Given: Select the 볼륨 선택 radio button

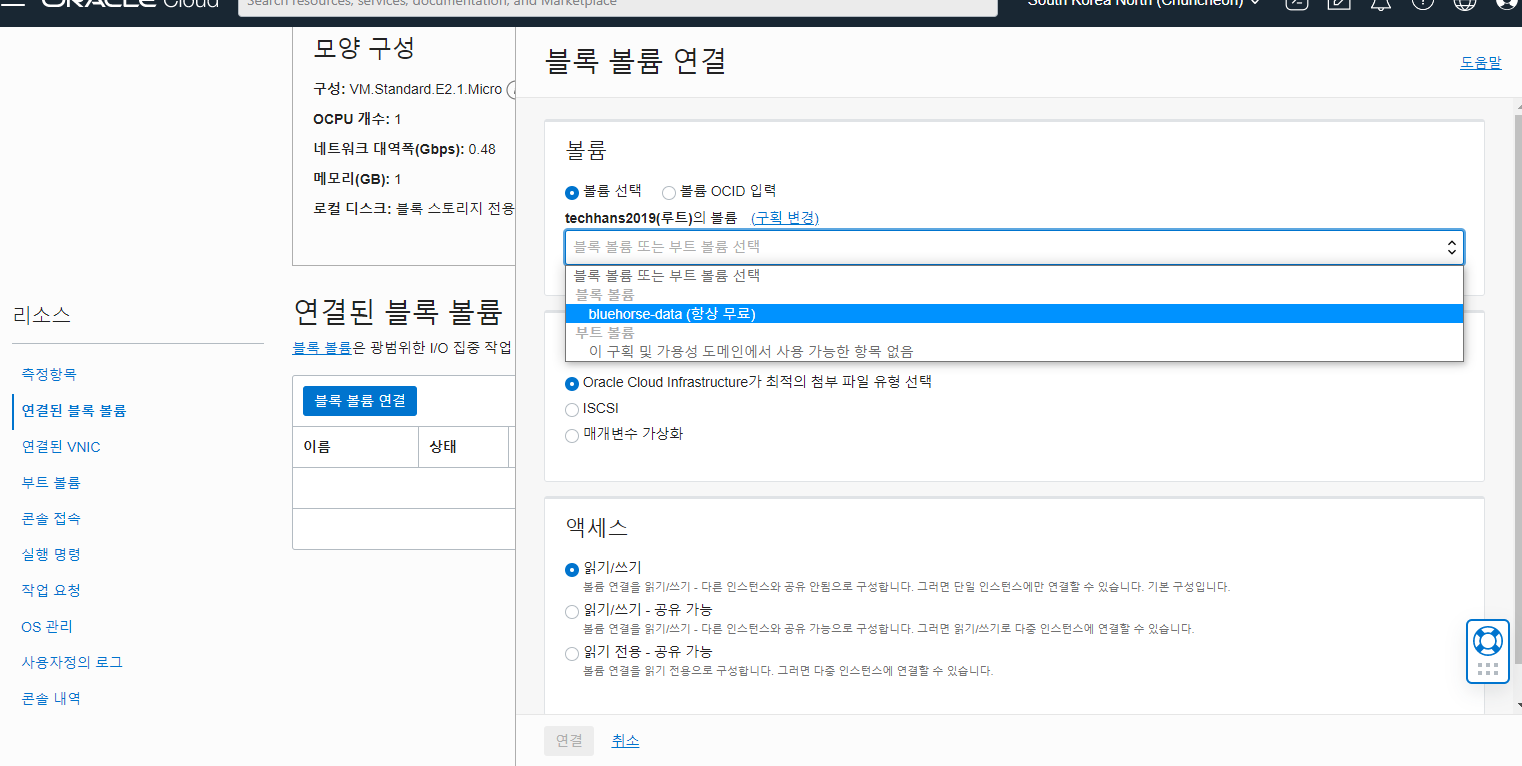Looking at the screenshot, I should click(572, 192).
